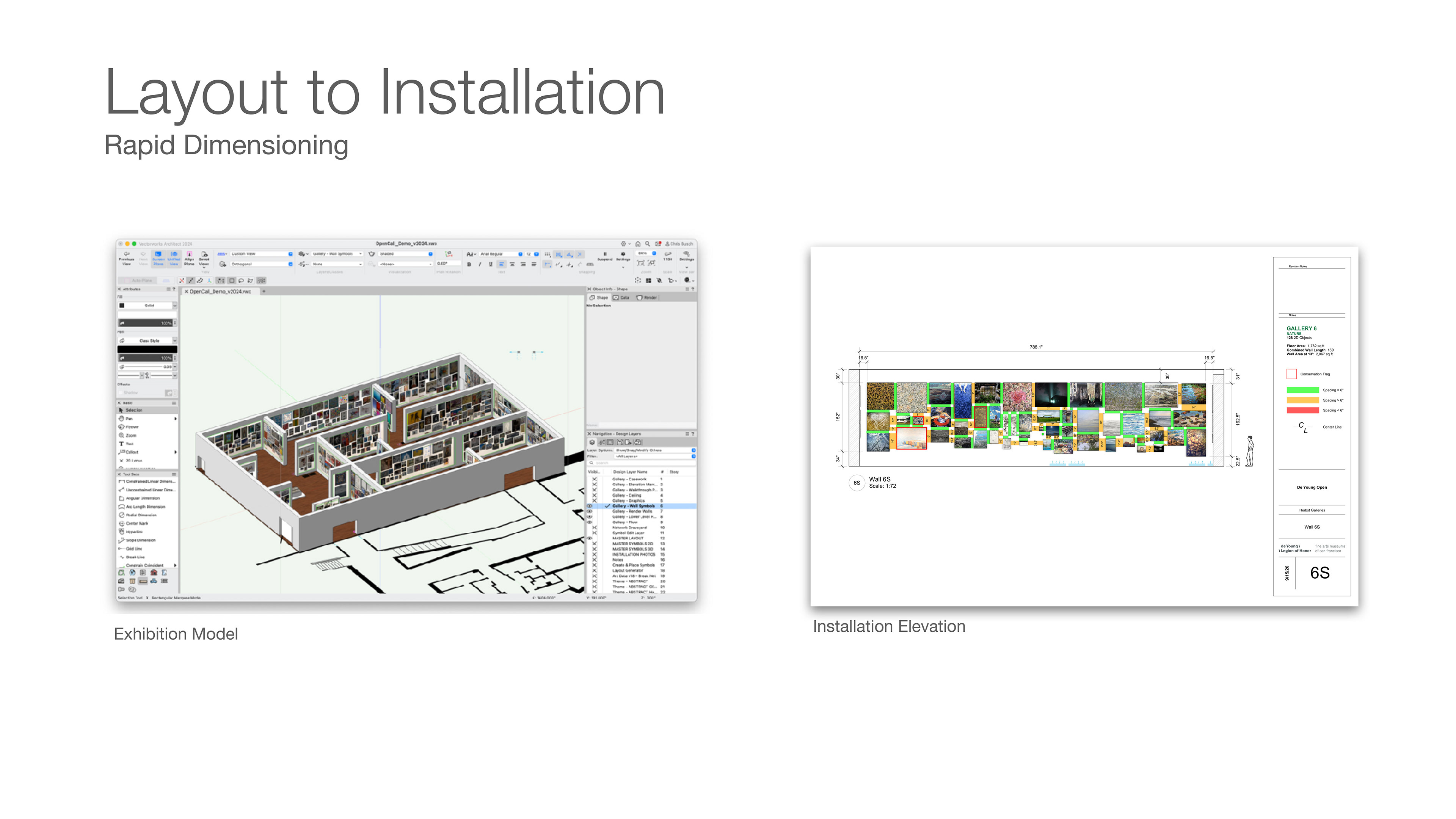Click the align-left text icon

(501, 265)
